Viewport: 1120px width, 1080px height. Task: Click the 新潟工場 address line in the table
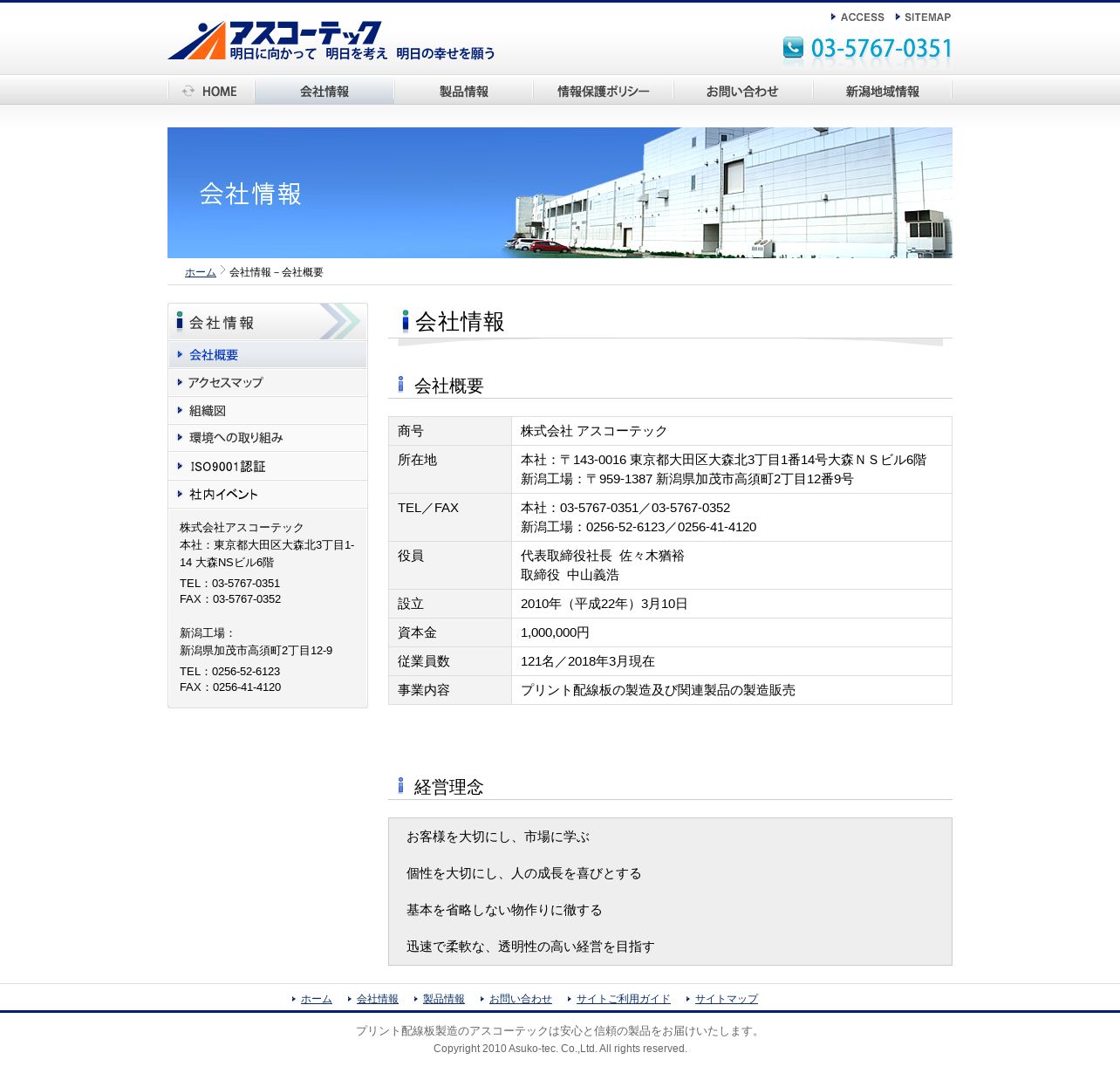pyautogui.click(x=687, y=479)
